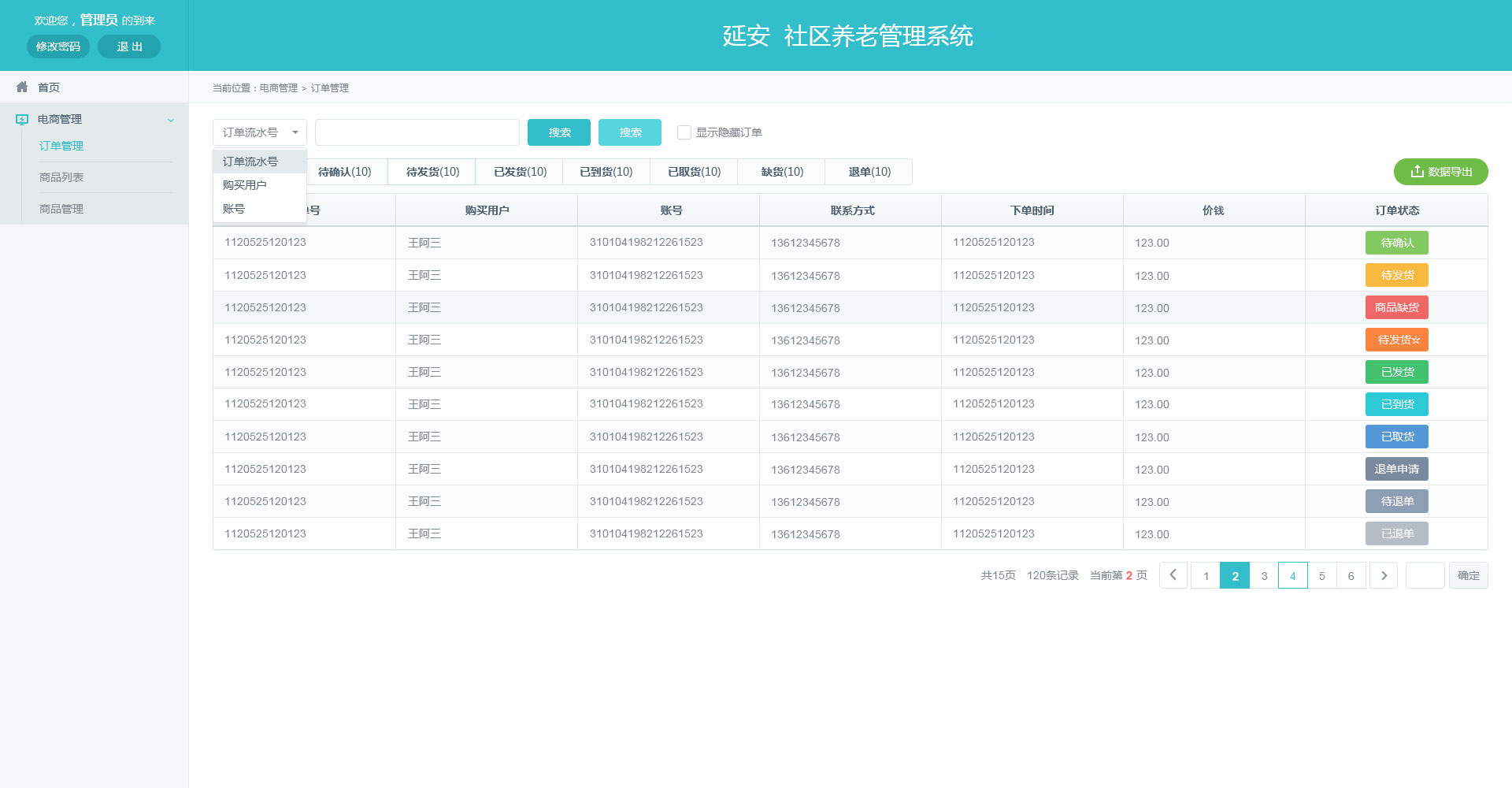The width and height of the screenshot is (1512, 788).
Task: Click 首页 in the sidebar
Action: tap(49, 87)
